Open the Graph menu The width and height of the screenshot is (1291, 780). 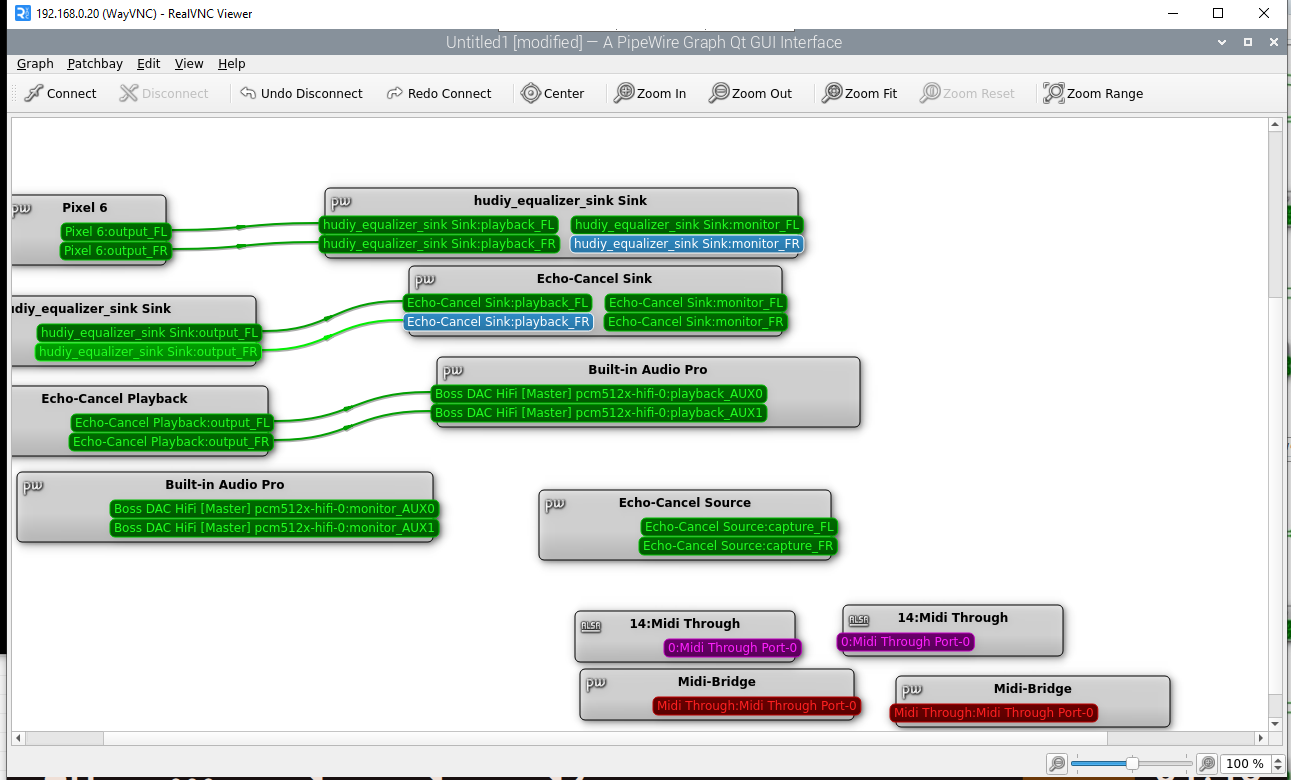coord(35,63)
